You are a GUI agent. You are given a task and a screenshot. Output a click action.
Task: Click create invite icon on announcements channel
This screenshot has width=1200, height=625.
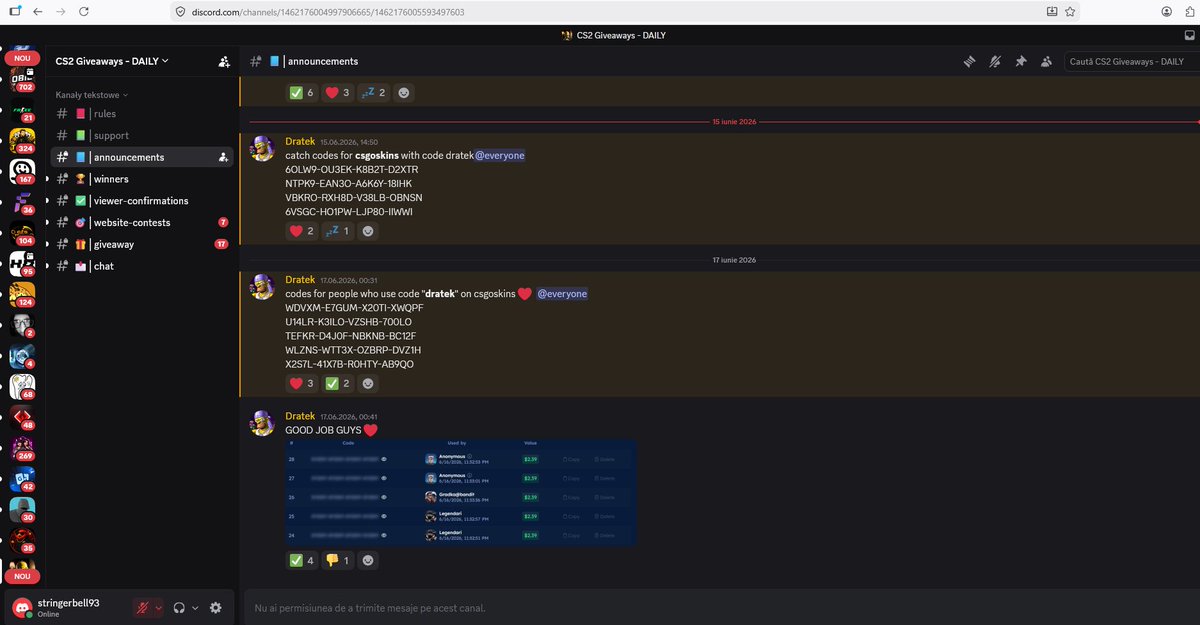(x=222, y=157)
